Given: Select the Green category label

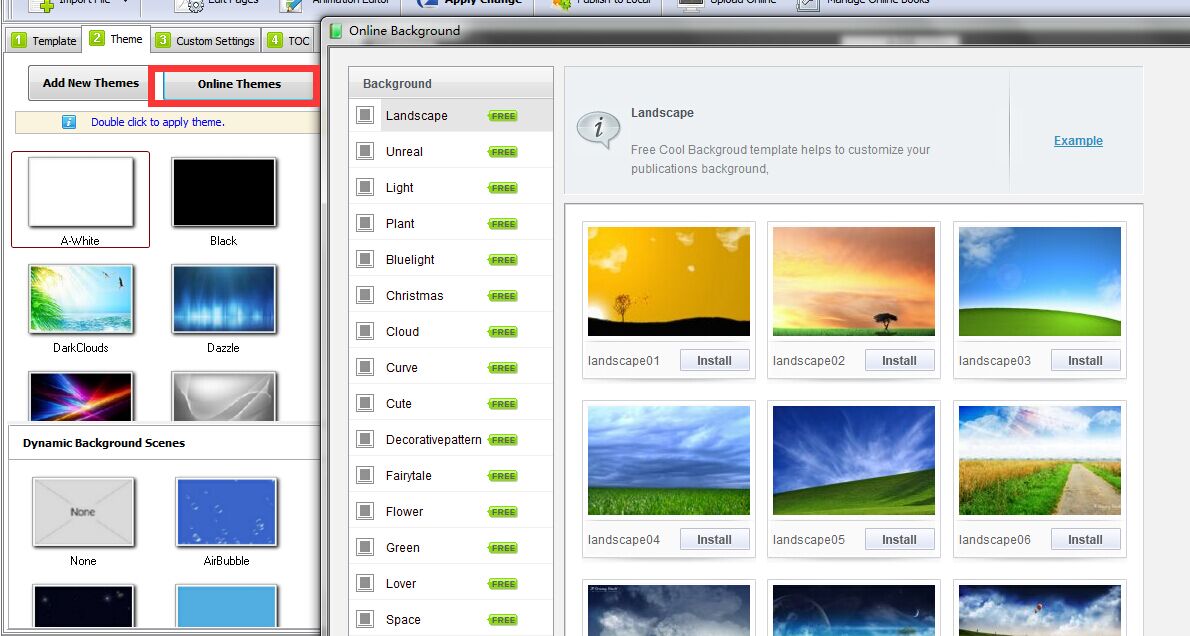Looking at the screenshot, I should [x=402, y=548].
